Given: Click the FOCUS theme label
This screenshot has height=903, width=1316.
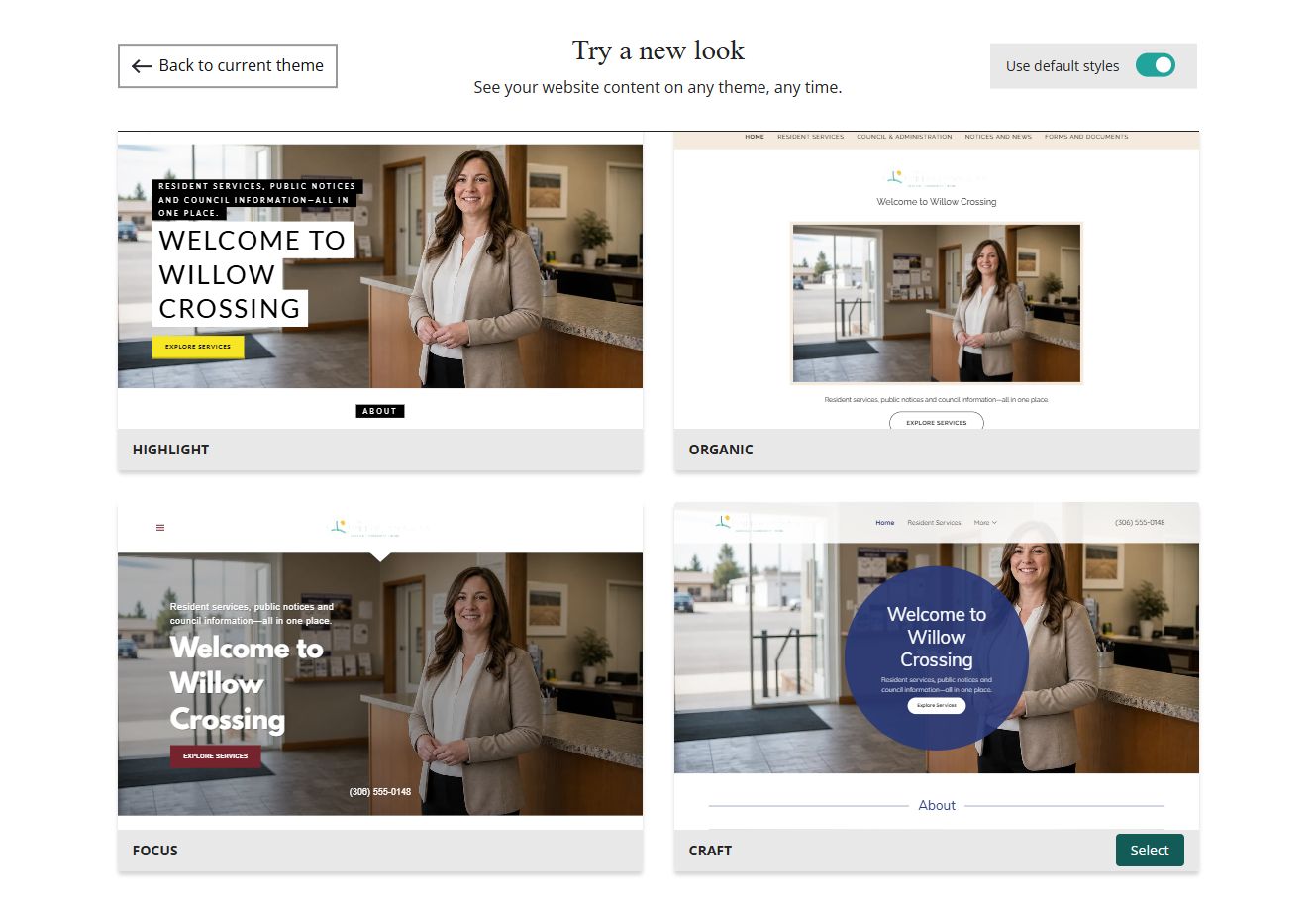Looking at the screenshot, I should pos(155,851).
